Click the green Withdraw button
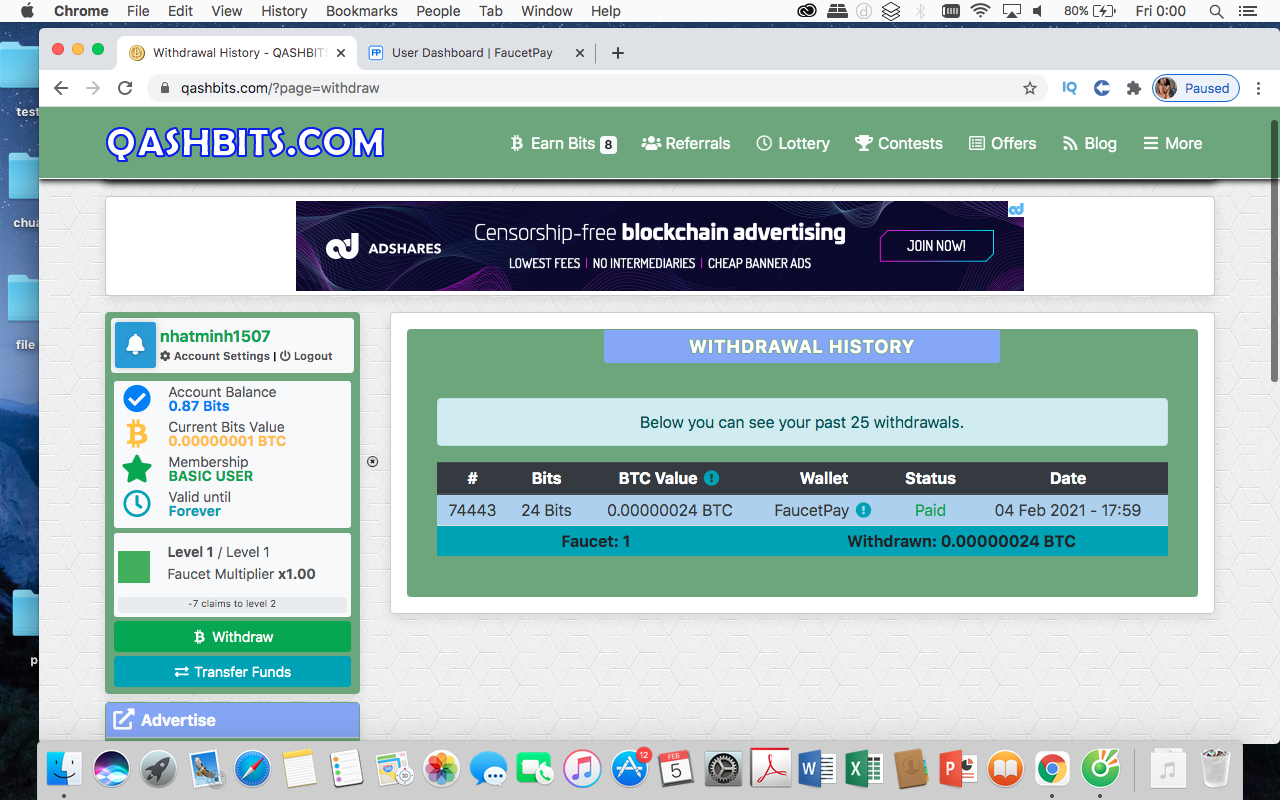Image resolution: width=1280 pixels, height=800 pixels. (232, 637)
